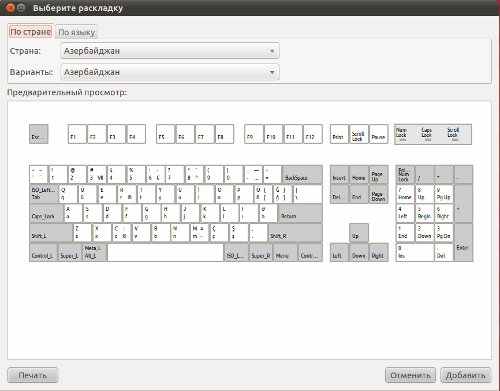Click the numpad Num Lock key in the preview

(x=405, y=174)
